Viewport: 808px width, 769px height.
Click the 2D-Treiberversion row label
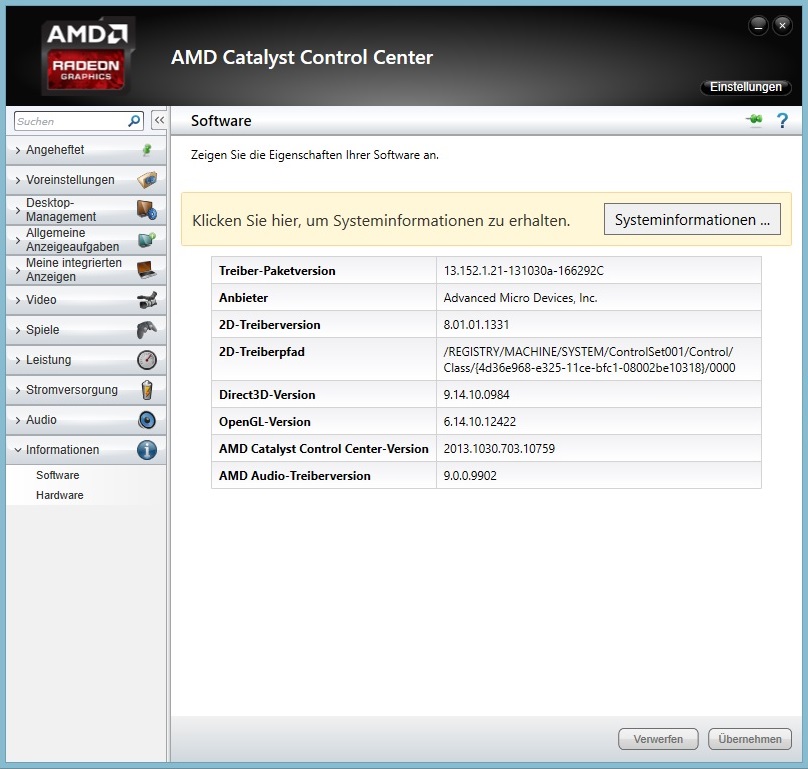click(270, 325)
